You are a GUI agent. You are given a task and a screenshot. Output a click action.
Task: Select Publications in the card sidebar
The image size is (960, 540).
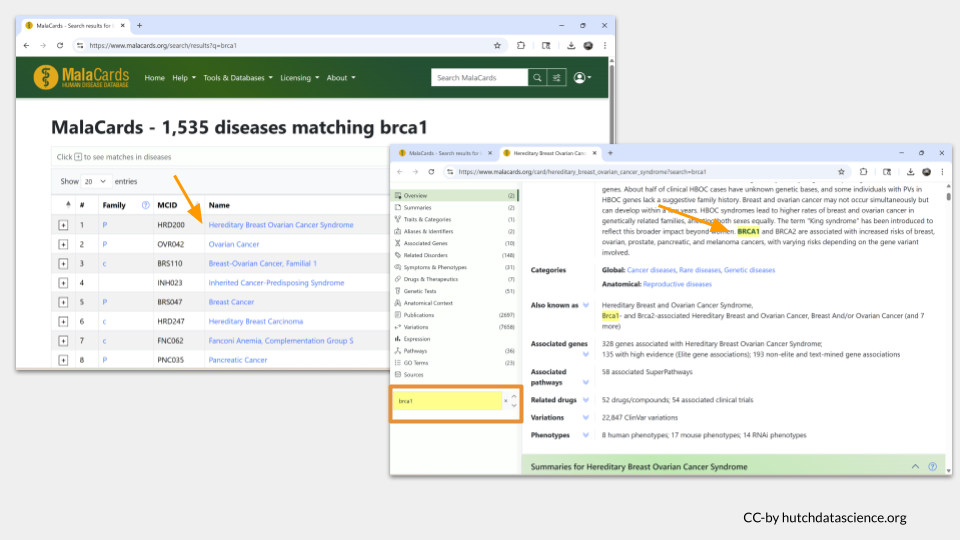point(454,315)
